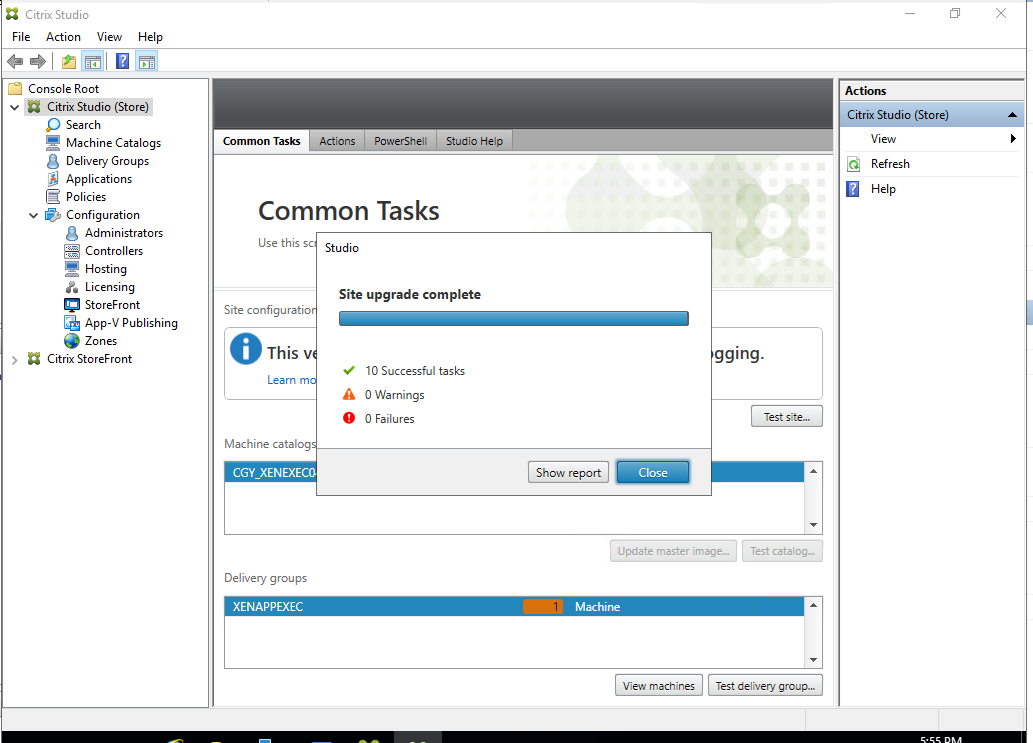Toggle the Show/Hide Action Pane toolbar icon
This screenshot has width=1033, height=743.
pos(147,62)
